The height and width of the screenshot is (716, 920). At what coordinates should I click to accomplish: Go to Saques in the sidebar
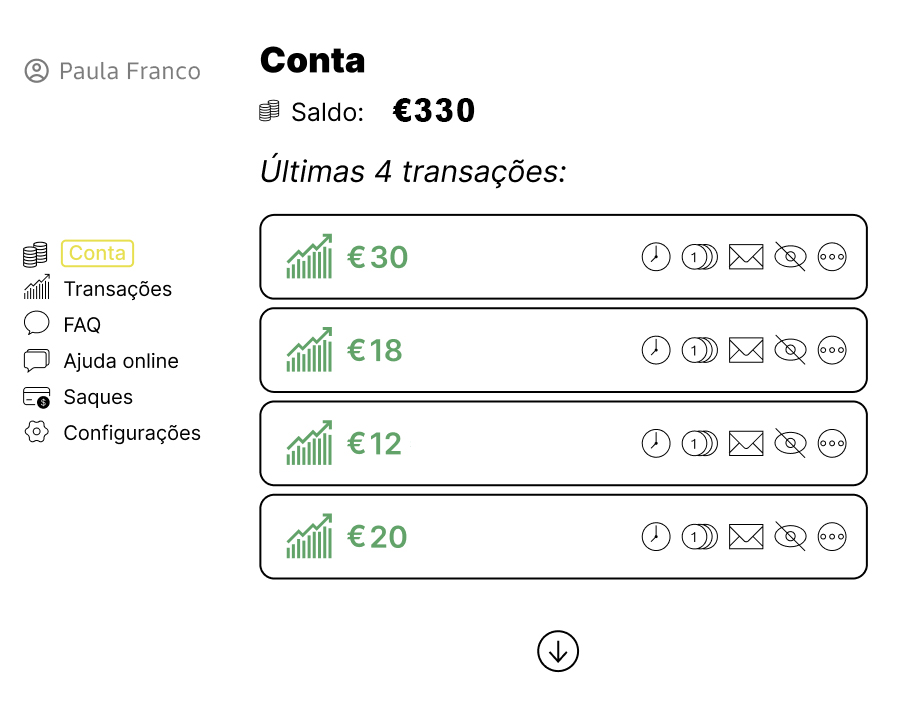(x=98, y=397)
